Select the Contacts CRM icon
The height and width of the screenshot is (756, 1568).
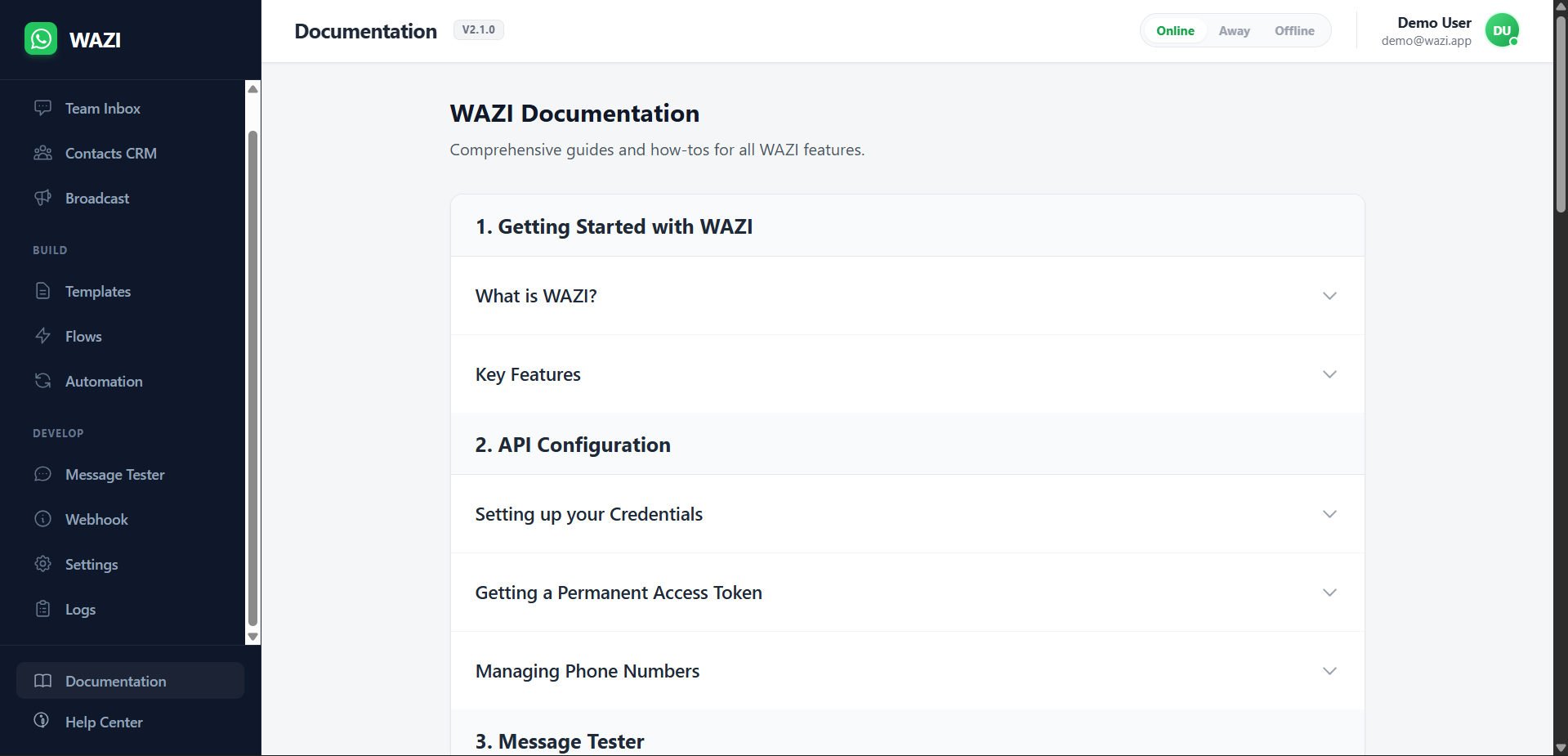[x=42, y=153]
